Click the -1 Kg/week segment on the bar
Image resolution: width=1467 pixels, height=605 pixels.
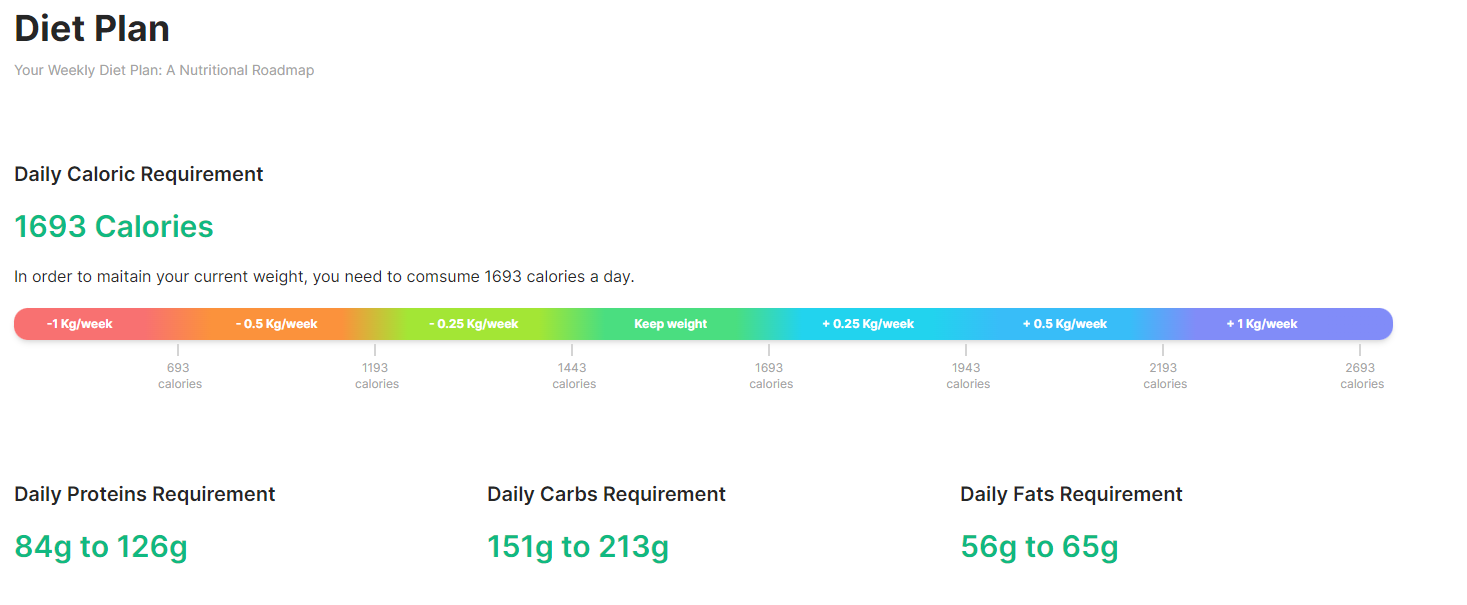80,324
